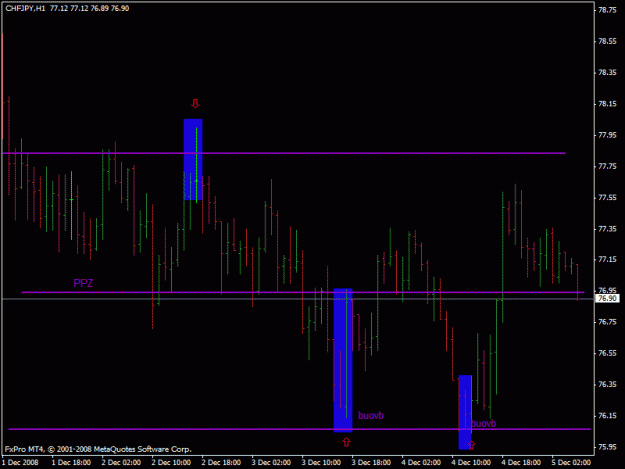The image size is (625, 469).
Task: Click the red up arrow beside the 4 Dec blue rectangle
Action: click(471, 445)
